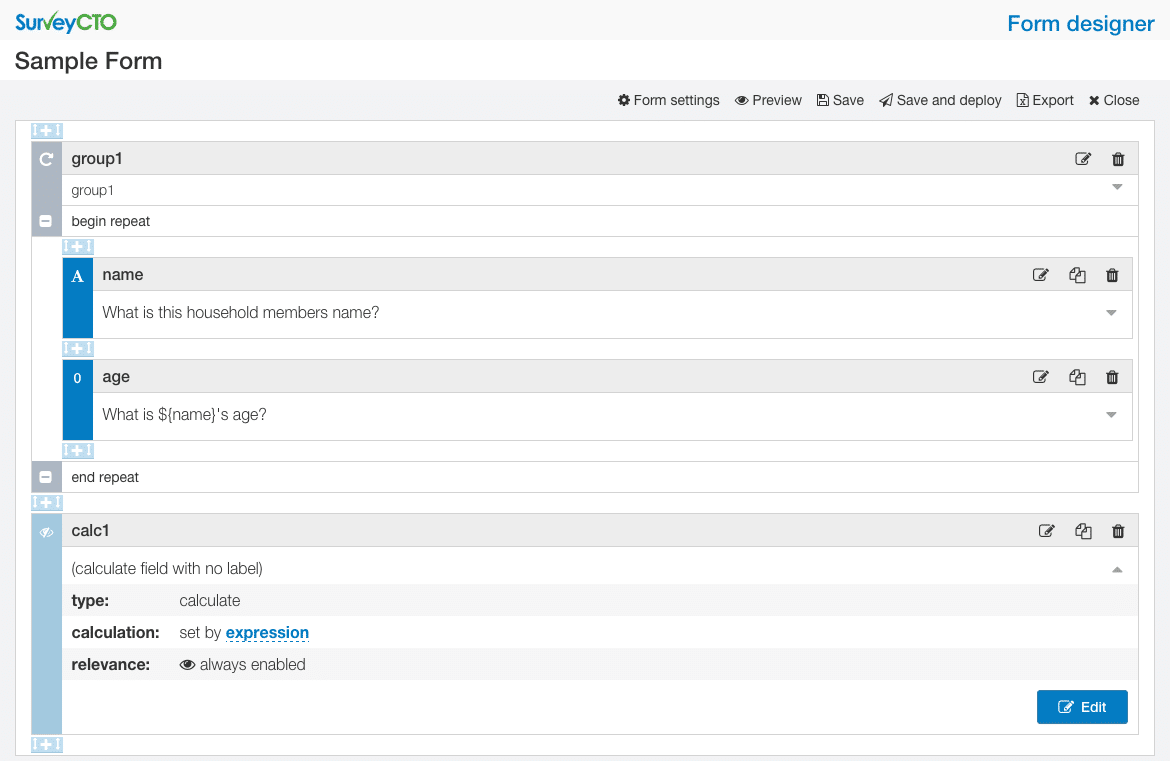Delete the group1 repeat group
This screenshot has height=761, width=1170.
tap(1118, 159)
